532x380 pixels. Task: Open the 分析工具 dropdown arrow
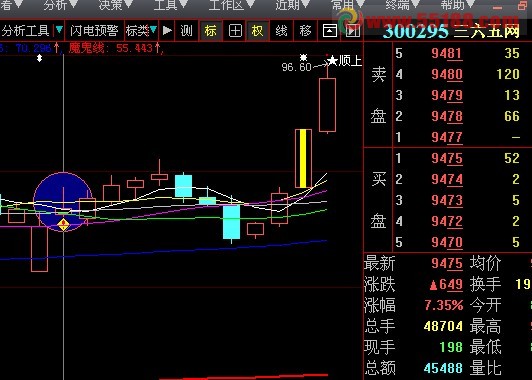59,30
